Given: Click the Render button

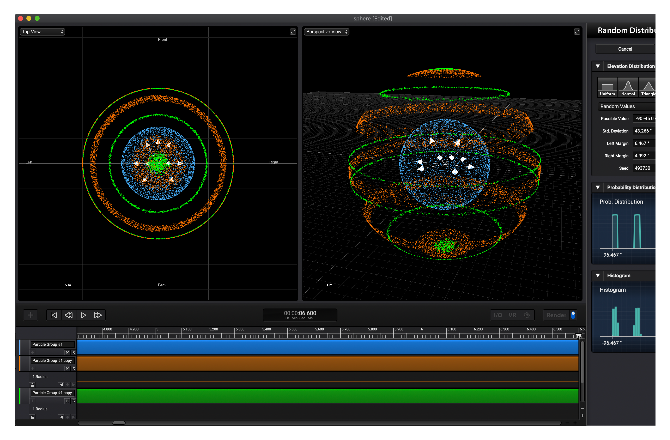Looking at the screenshot, I should [555, 315].
